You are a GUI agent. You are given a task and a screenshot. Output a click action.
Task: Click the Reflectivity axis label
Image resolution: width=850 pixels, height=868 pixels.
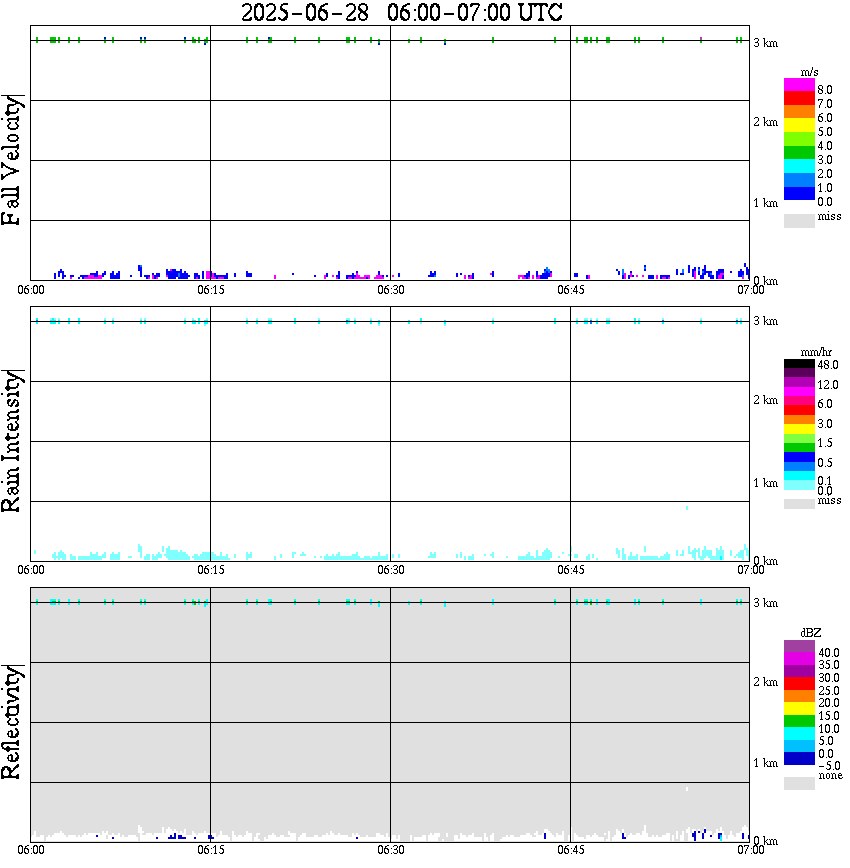coord(12,721)
